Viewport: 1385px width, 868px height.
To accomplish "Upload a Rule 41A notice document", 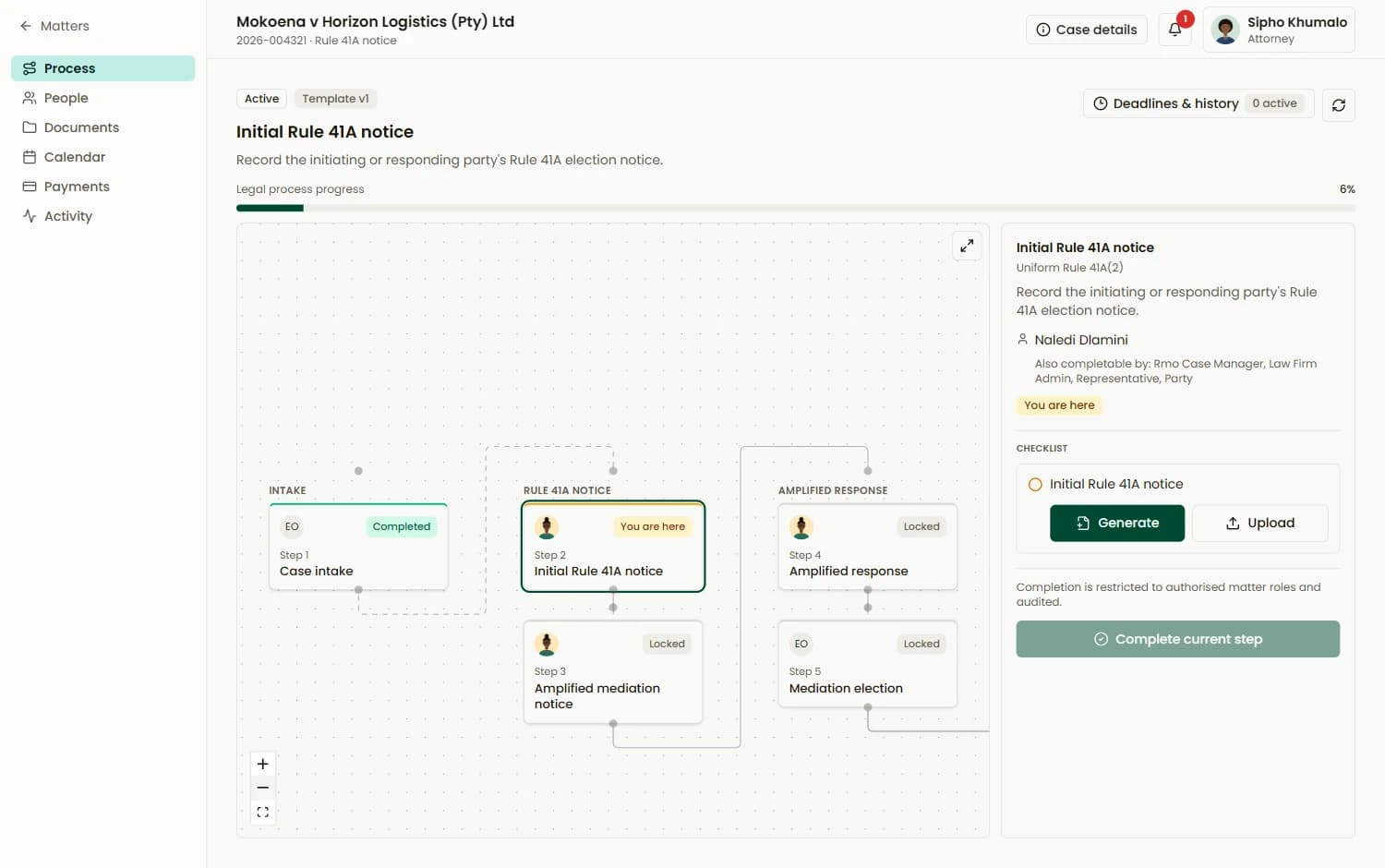I will click(1260, 523).
